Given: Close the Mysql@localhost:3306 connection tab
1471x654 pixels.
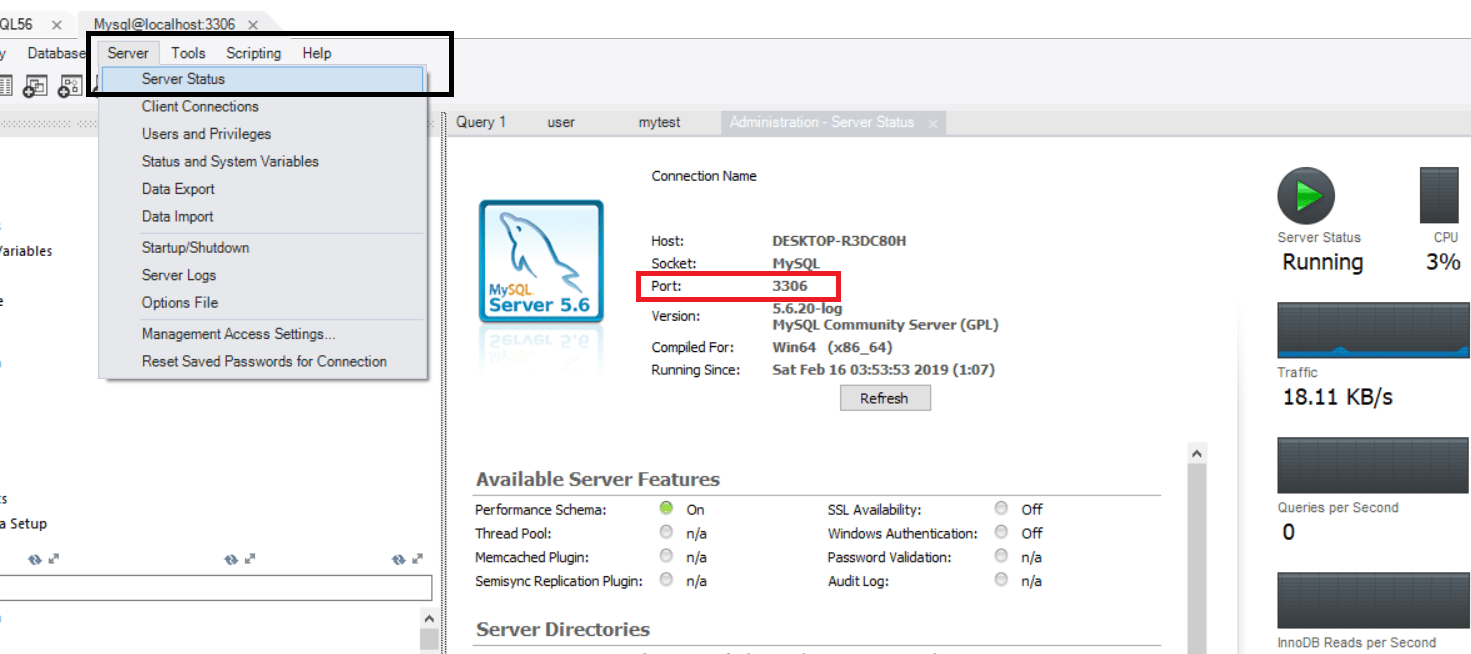Looking at the screenshot, I should 253,24.
